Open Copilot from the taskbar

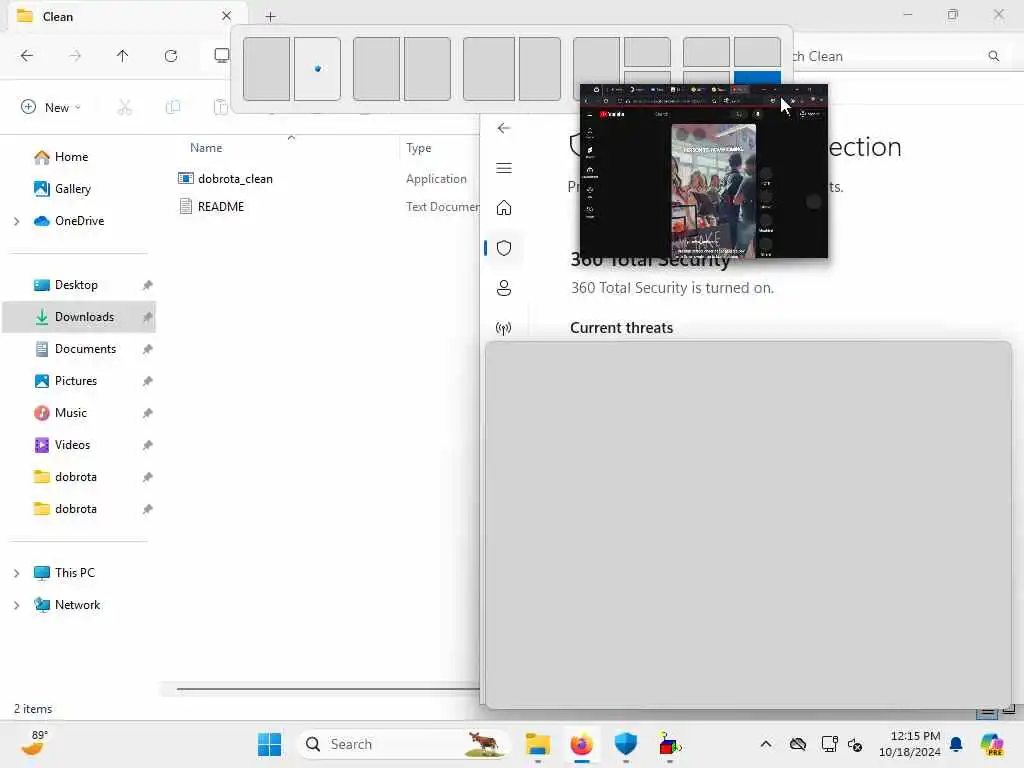pyautogui.click(x=992, y=744)
